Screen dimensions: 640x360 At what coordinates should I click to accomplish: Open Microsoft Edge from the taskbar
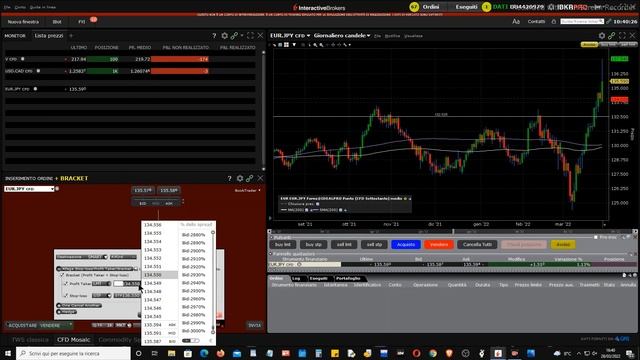click(x=204, y=353)
